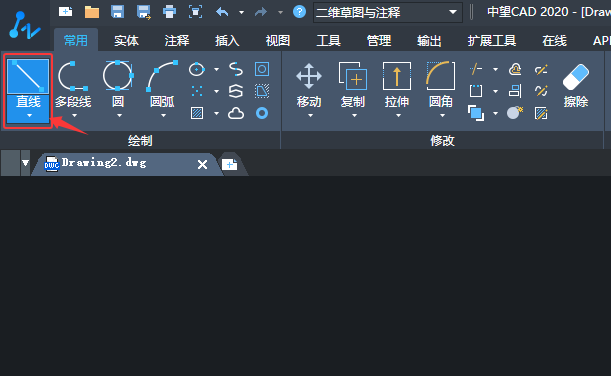
Task: Click the rectangular array icon in 修改 panel
Action: pos(476,91)
